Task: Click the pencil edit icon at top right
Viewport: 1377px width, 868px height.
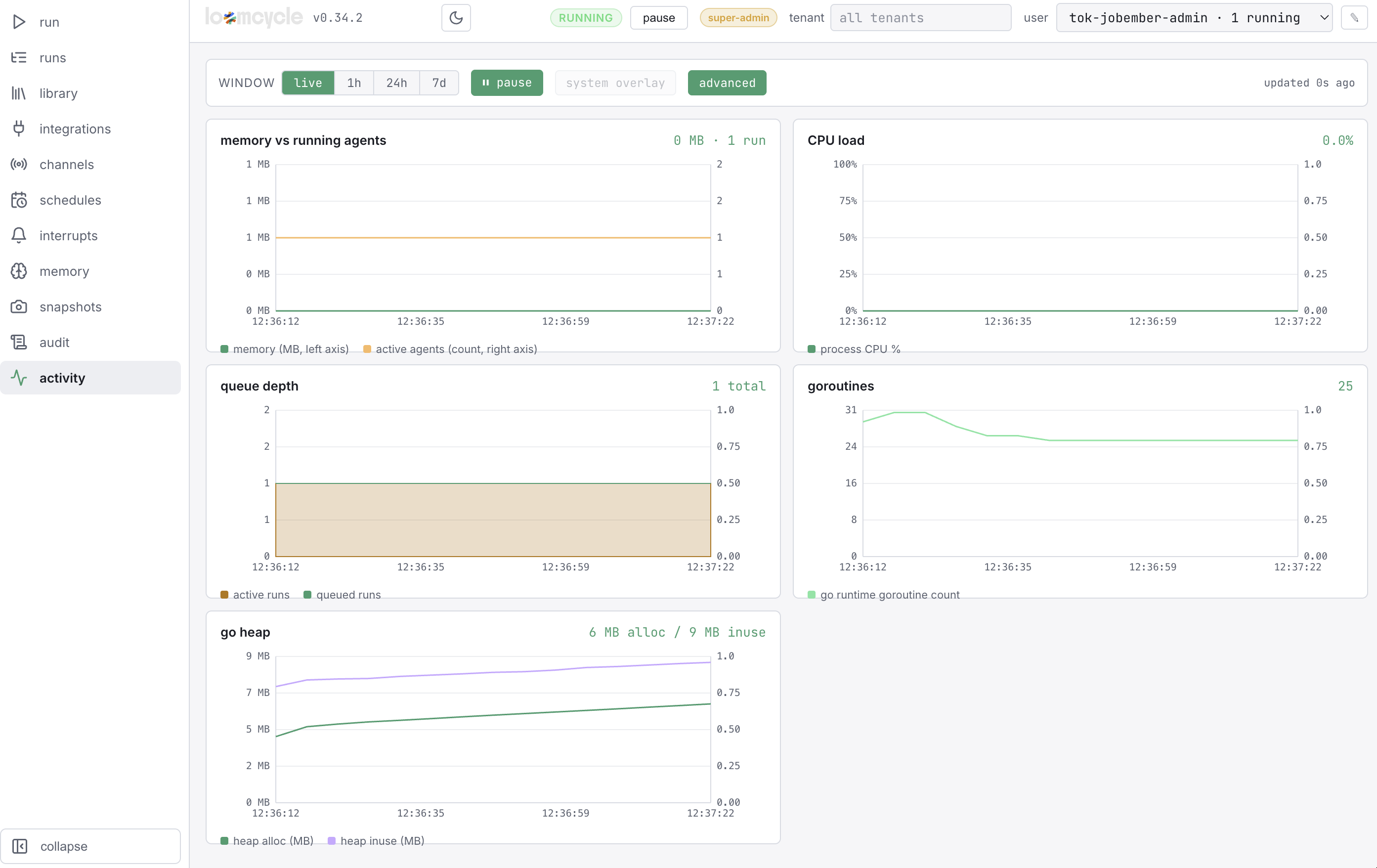Action: pos(1354,18)
